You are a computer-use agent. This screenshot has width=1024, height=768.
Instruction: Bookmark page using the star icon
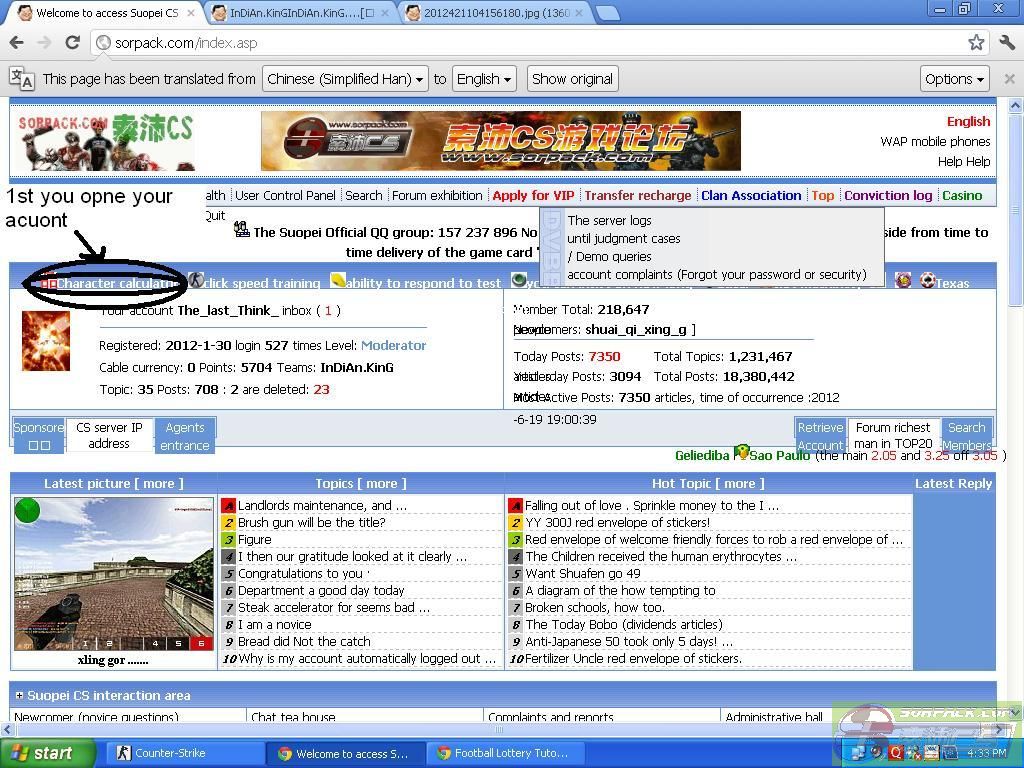coord(976,43)
